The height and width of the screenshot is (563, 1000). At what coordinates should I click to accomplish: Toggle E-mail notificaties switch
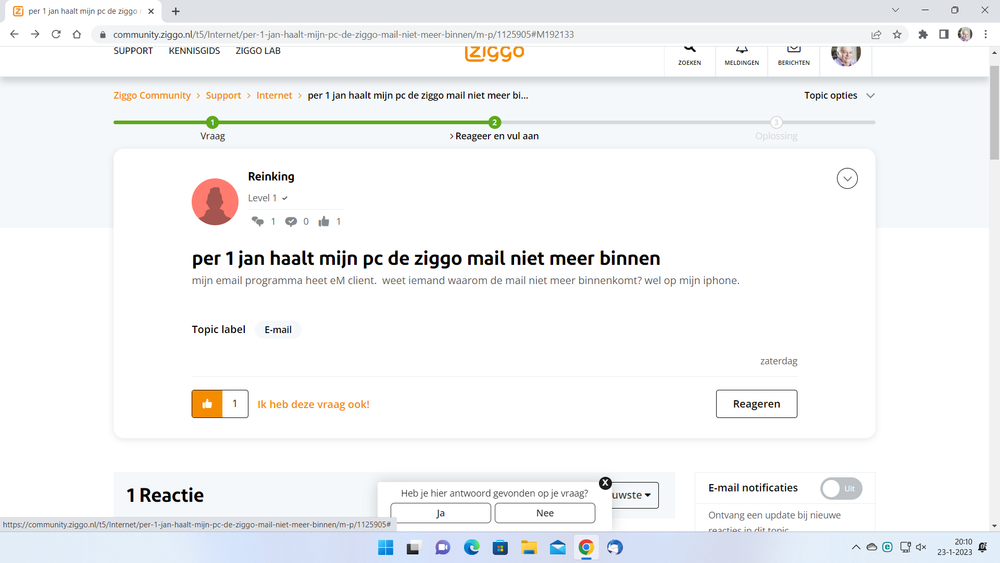[841, 488]
